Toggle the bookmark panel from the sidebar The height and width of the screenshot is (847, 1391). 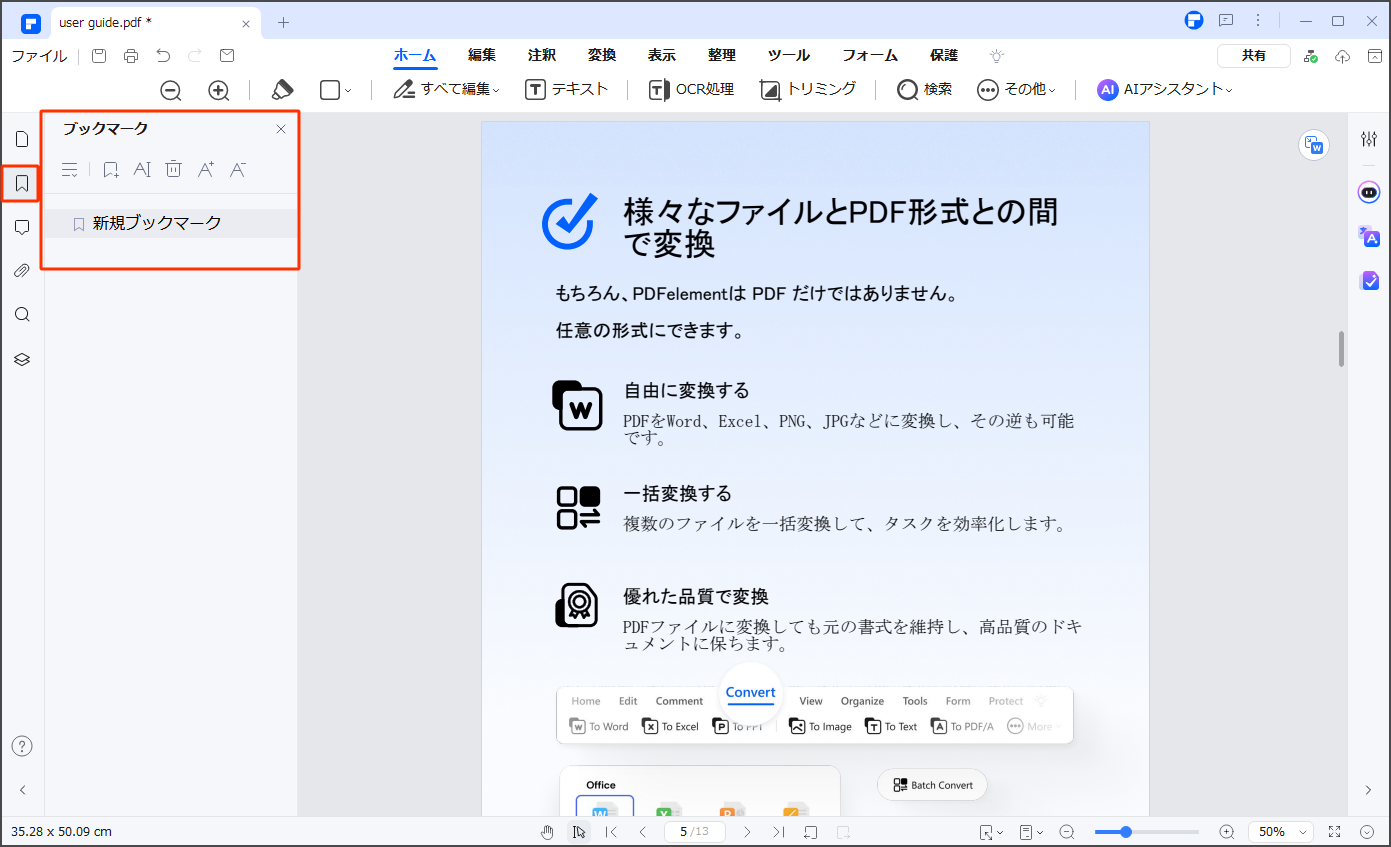pos(22,183)
